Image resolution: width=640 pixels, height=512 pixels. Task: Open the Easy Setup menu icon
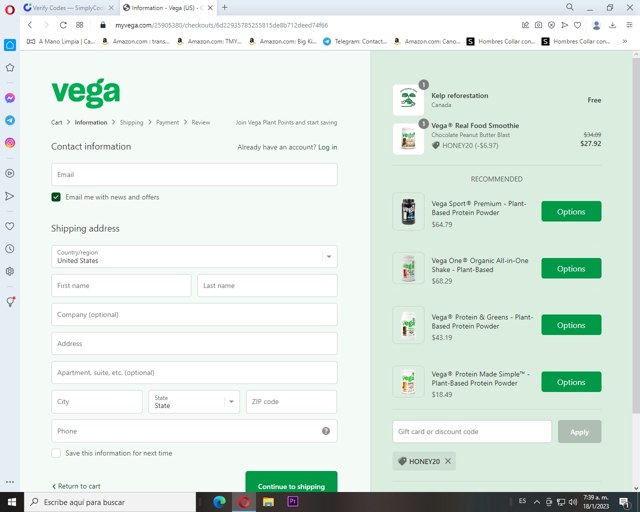pyautogui.click(x=629, y=25)
